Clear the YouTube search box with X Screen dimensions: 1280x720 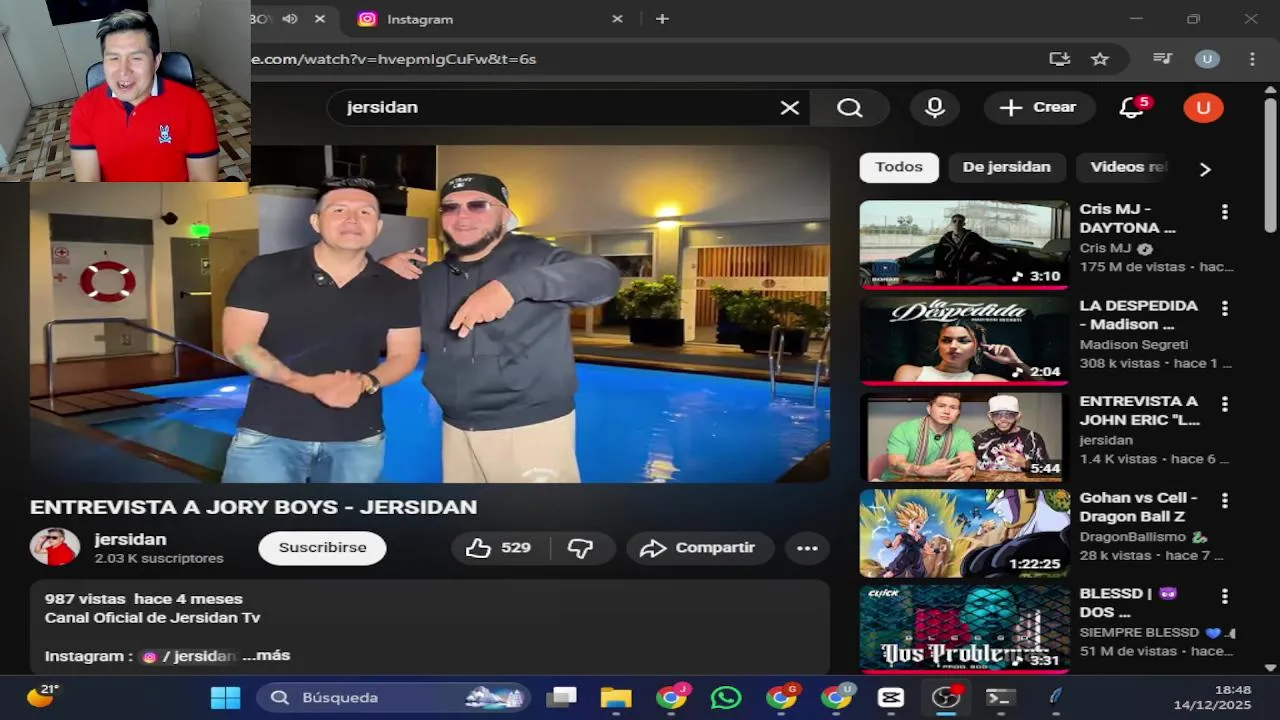click(x=790, y=108)
